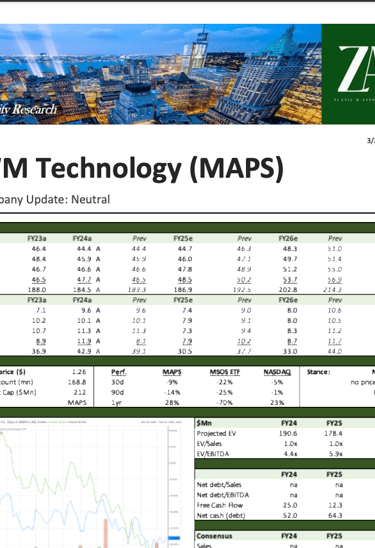Select the 'Research' text on the banner
The image size is (375, 548).
pos(35,109)
